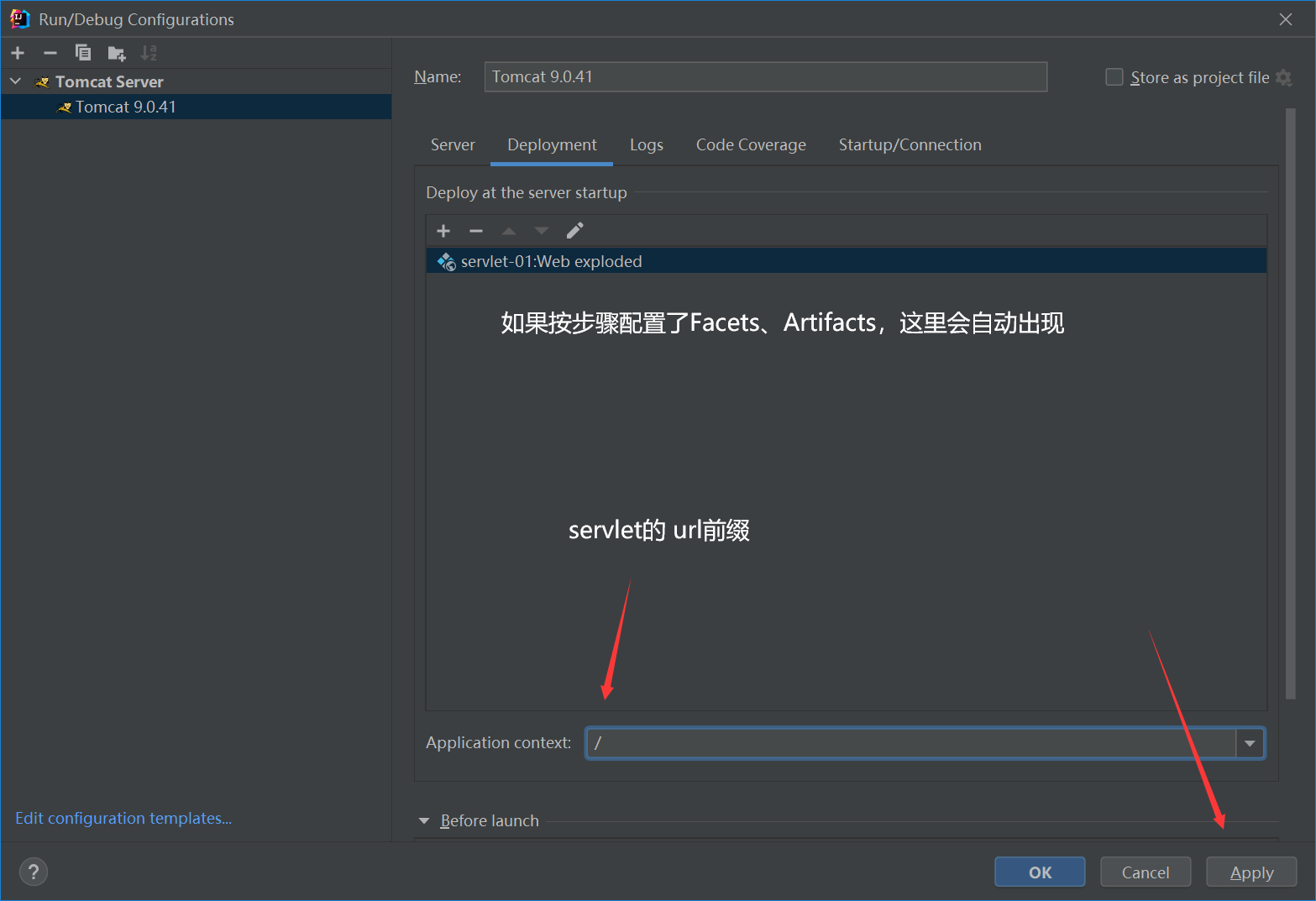
Task: Collapse the Before launch section
Action: click(424, 820)
